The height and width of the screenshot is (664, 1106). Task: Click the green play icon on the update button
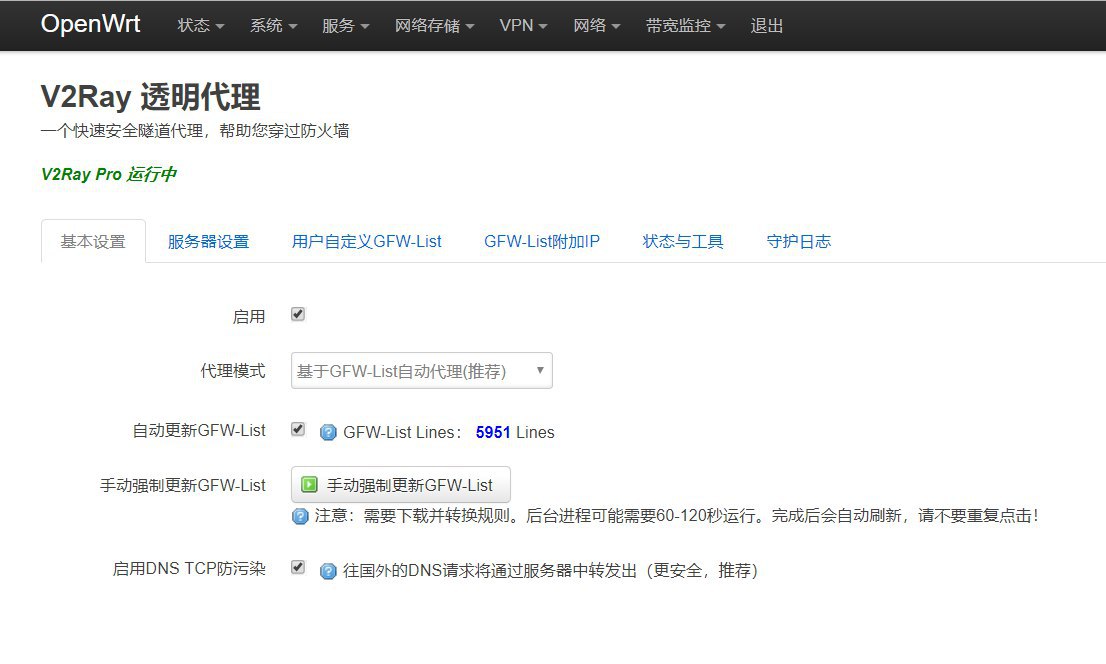(x=310, y=485)
